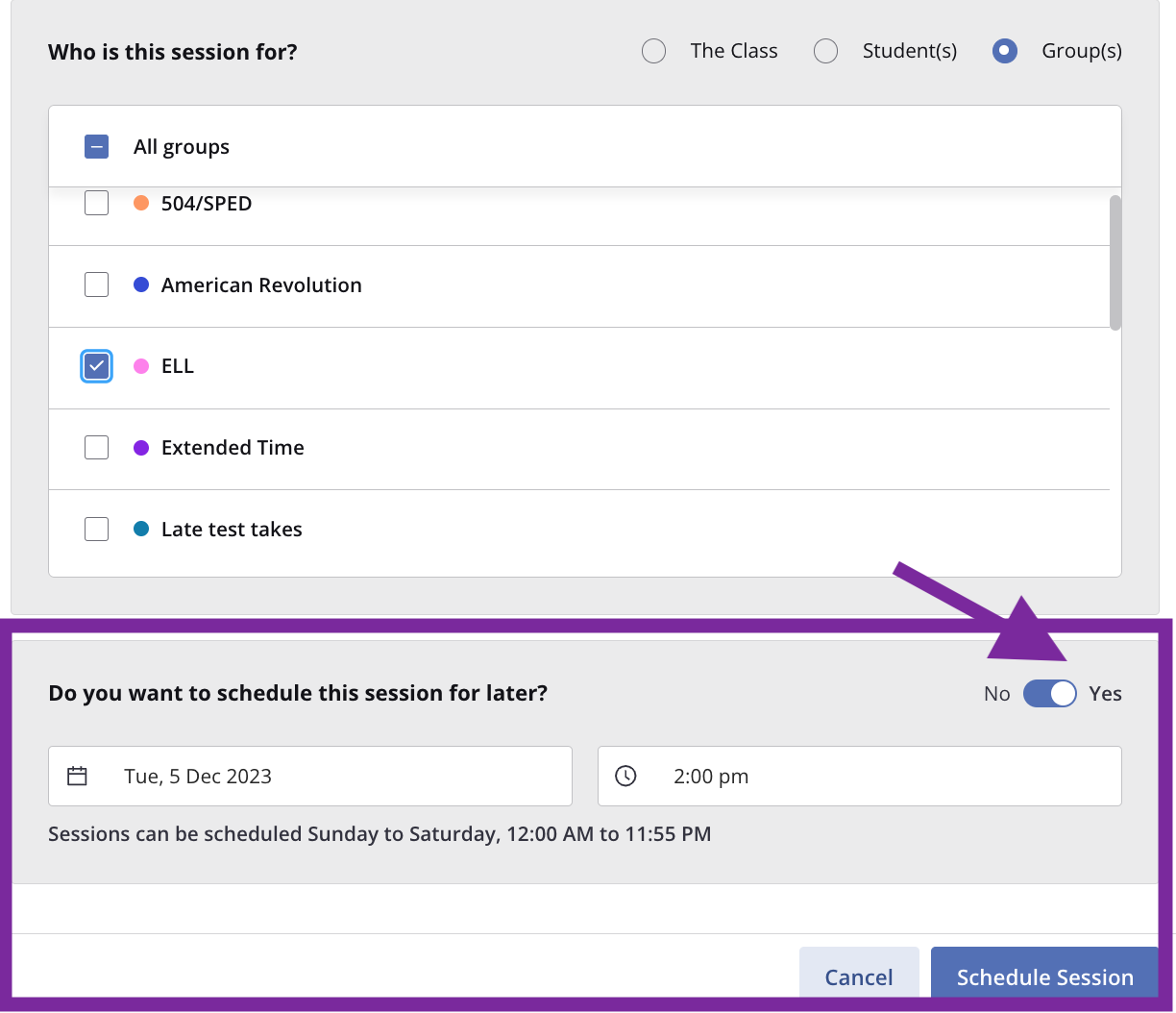Check the American Revolution group checkbox
Image resolution: width=1176 pixels, height=1013 pixels.
coord(96,284)
